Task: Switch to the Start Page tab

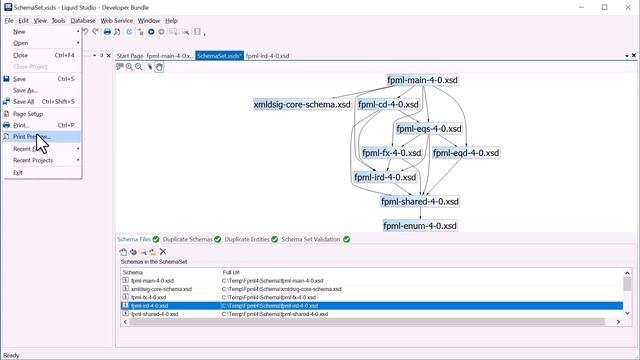Action: click(x=130, y=56)
